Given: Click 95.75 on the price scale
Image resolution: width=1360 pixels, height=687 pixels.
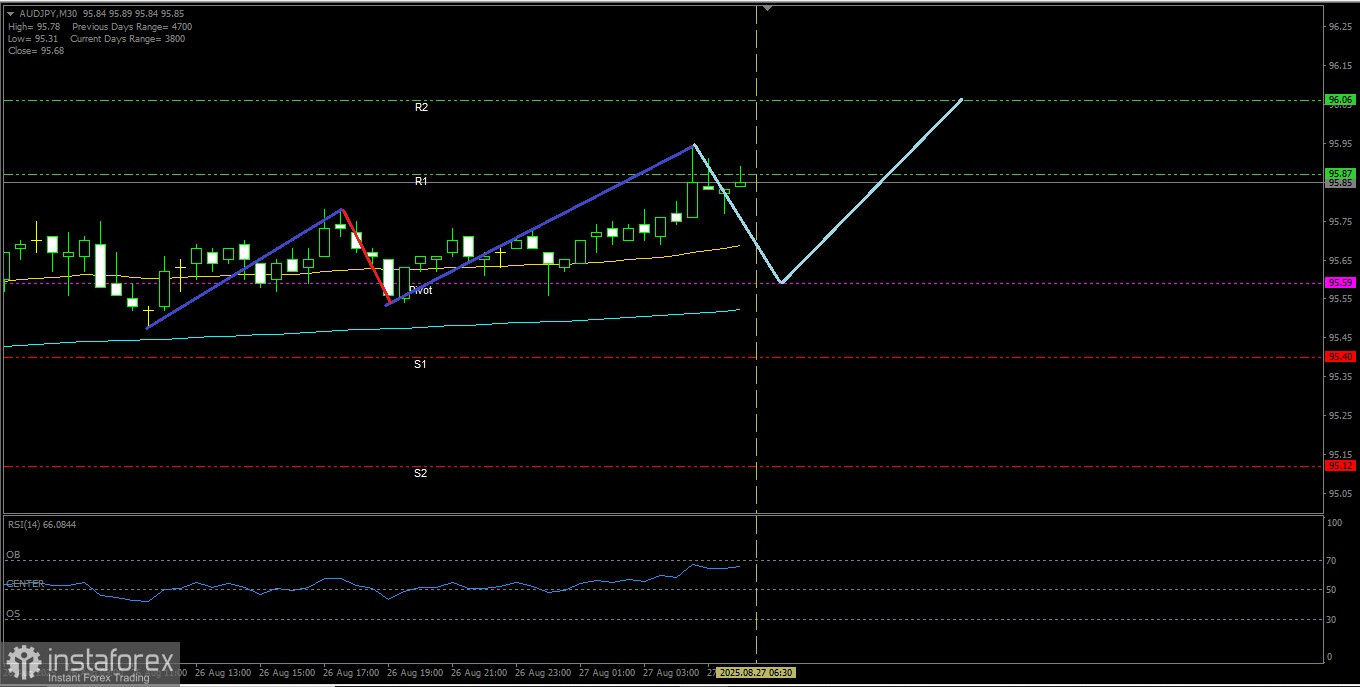Looking at the screenshot, I should tap(1340, 222).
